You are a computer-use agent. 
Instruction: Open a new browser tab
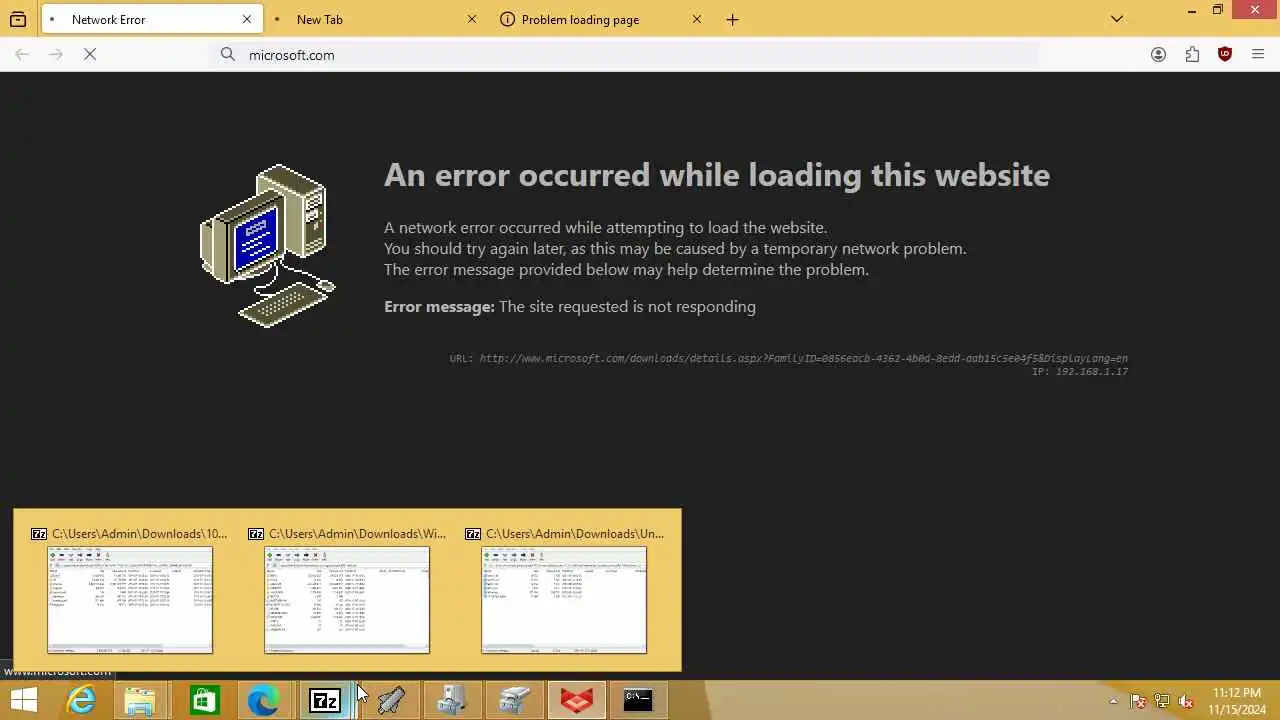click(733, 19)
